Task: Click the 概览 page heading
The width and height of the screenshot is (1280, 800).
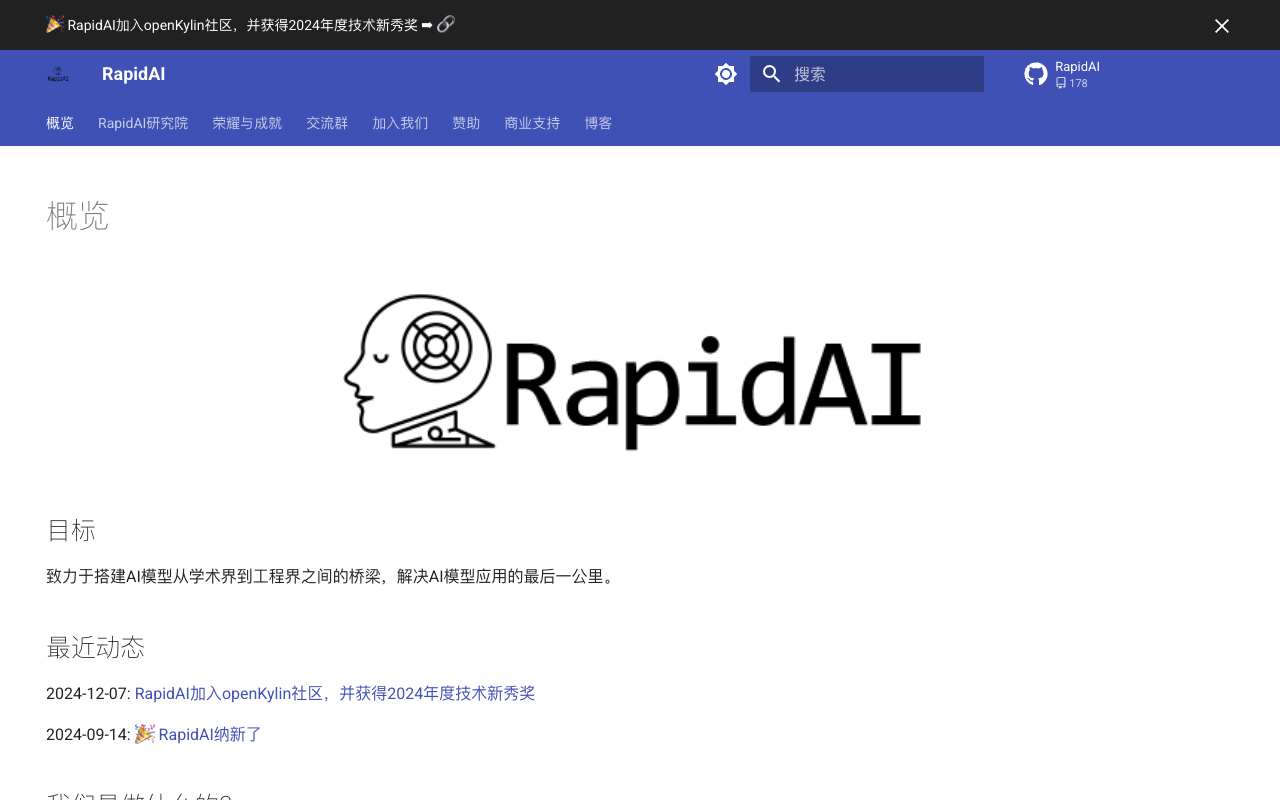Action: click(x=77, y=216)
